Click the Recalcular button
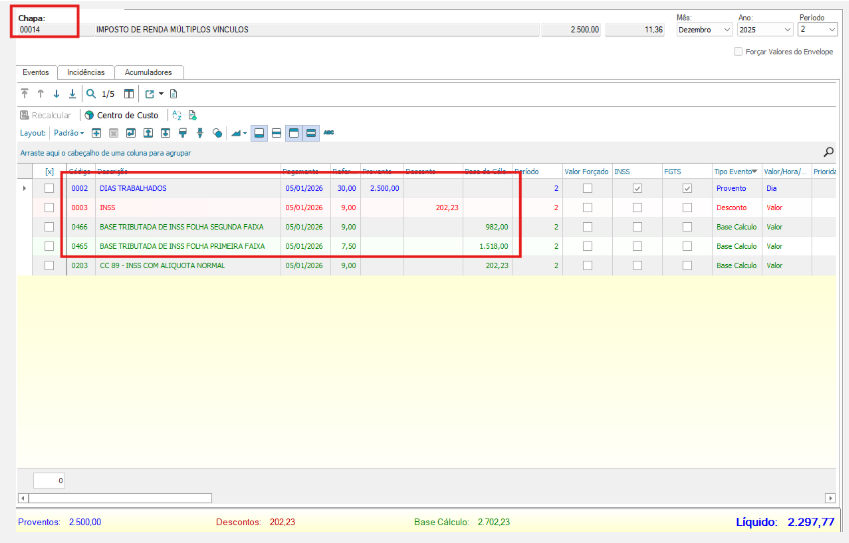 [x=45, y=115]
